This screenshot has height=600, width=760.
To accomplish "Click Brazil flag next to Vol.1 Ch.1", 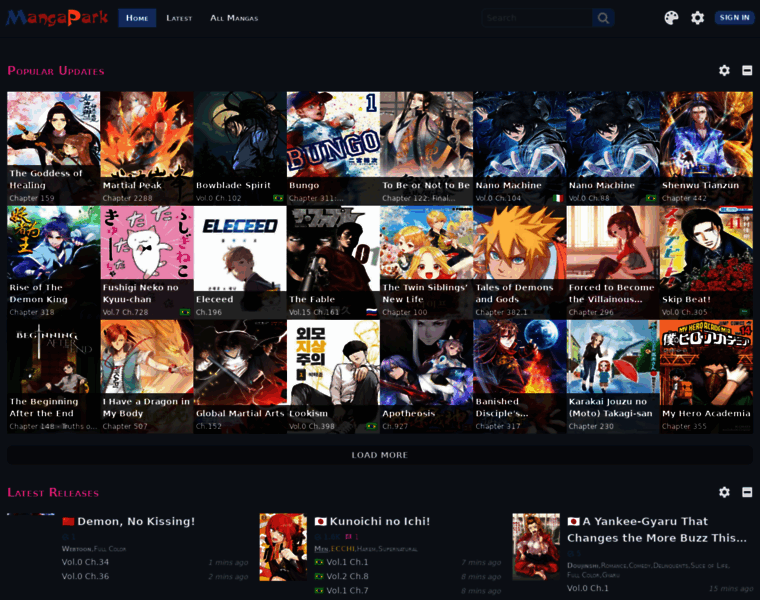I will tap(319, 562).
